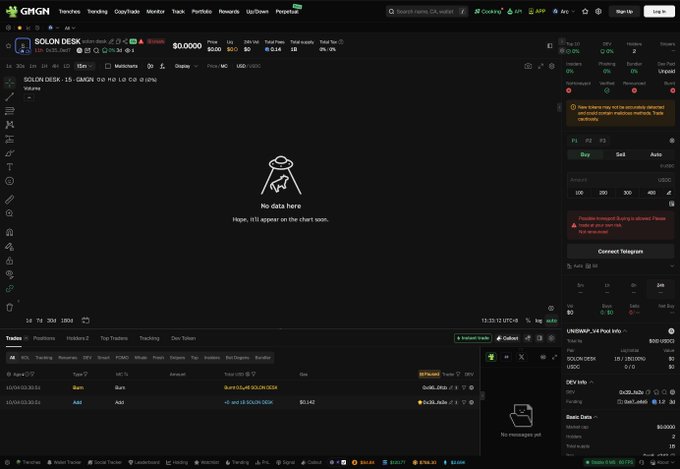Image resolution: width=680 pixels, height=469 pixels.
Task: Click the lock drawings icon in chart sidebar
Action: point(10,261)
